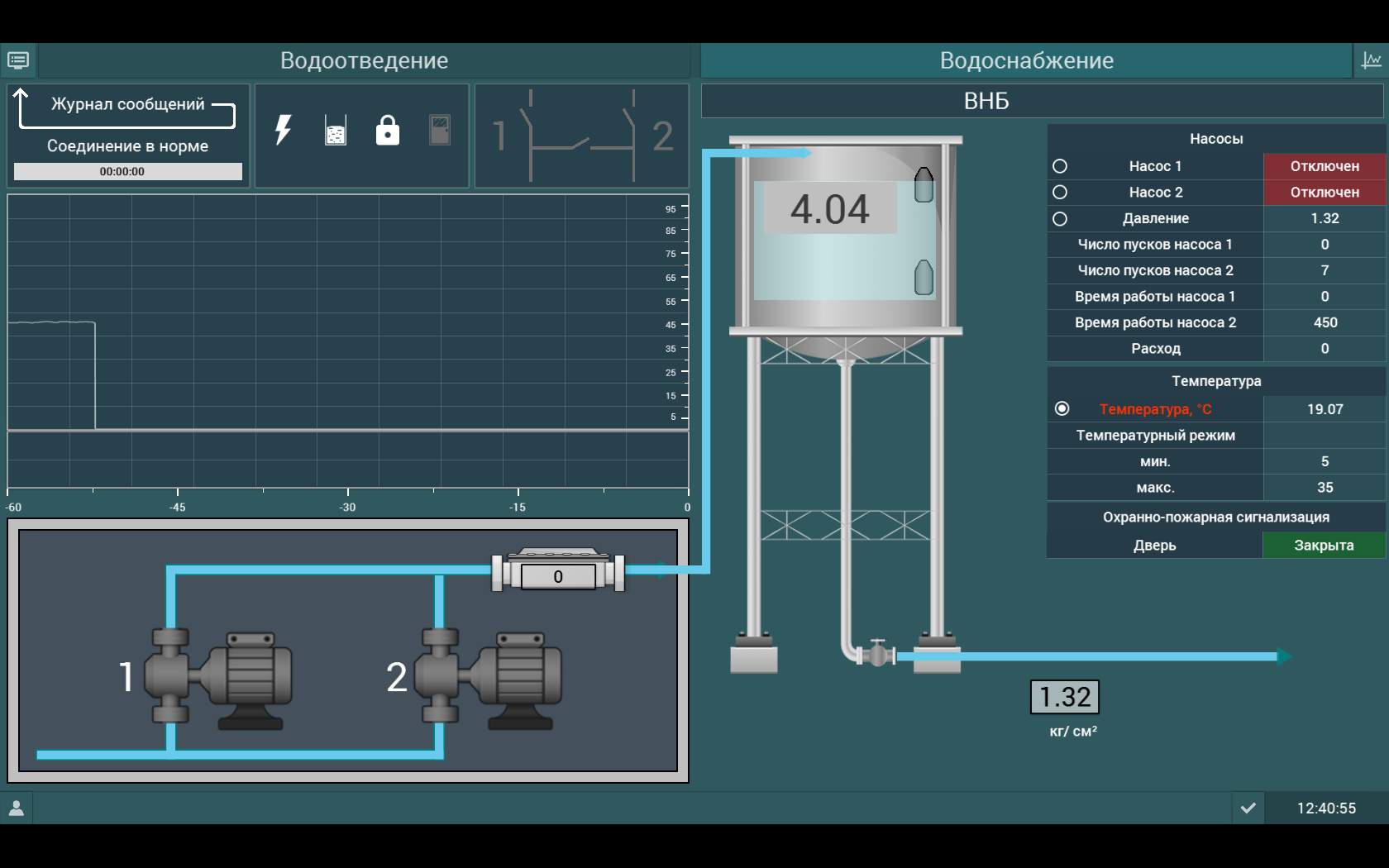This screenshot has height=868, width=1389.
Task: Select the Давление radio button
Action: tap(1060, 218)
